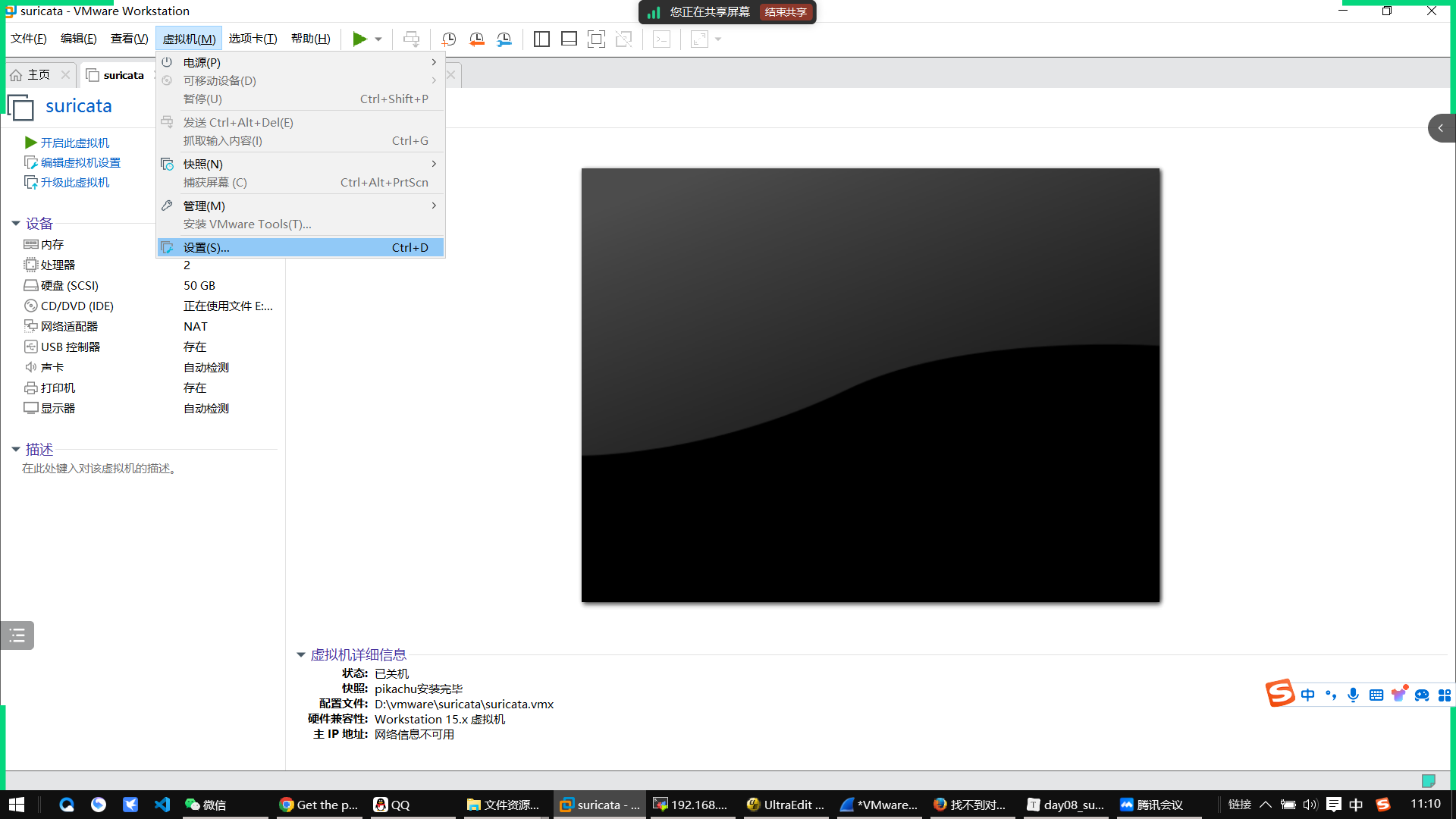This screenshot has width=1456, height=819.
Task: Open the Sogou toolbox grid icon
Action: tap(1445, 695)
